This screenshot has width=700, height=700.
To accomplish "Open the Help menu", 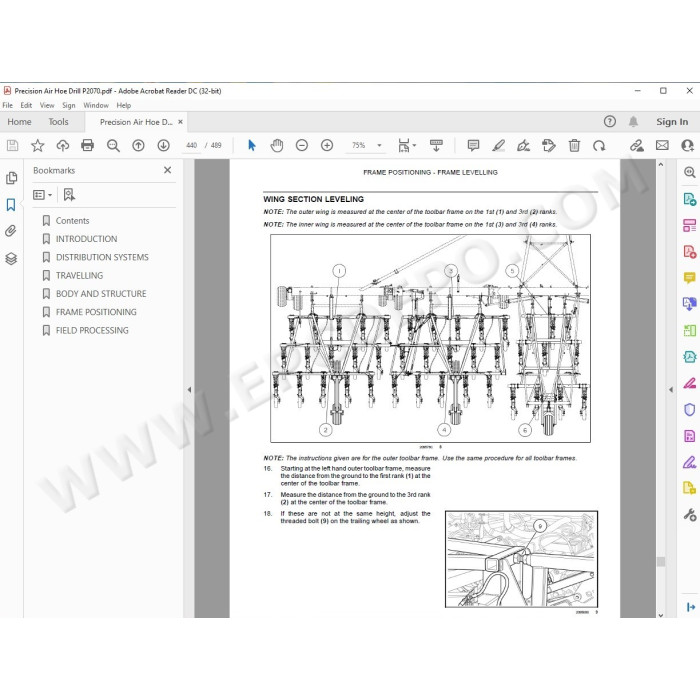I will [124, 105].
